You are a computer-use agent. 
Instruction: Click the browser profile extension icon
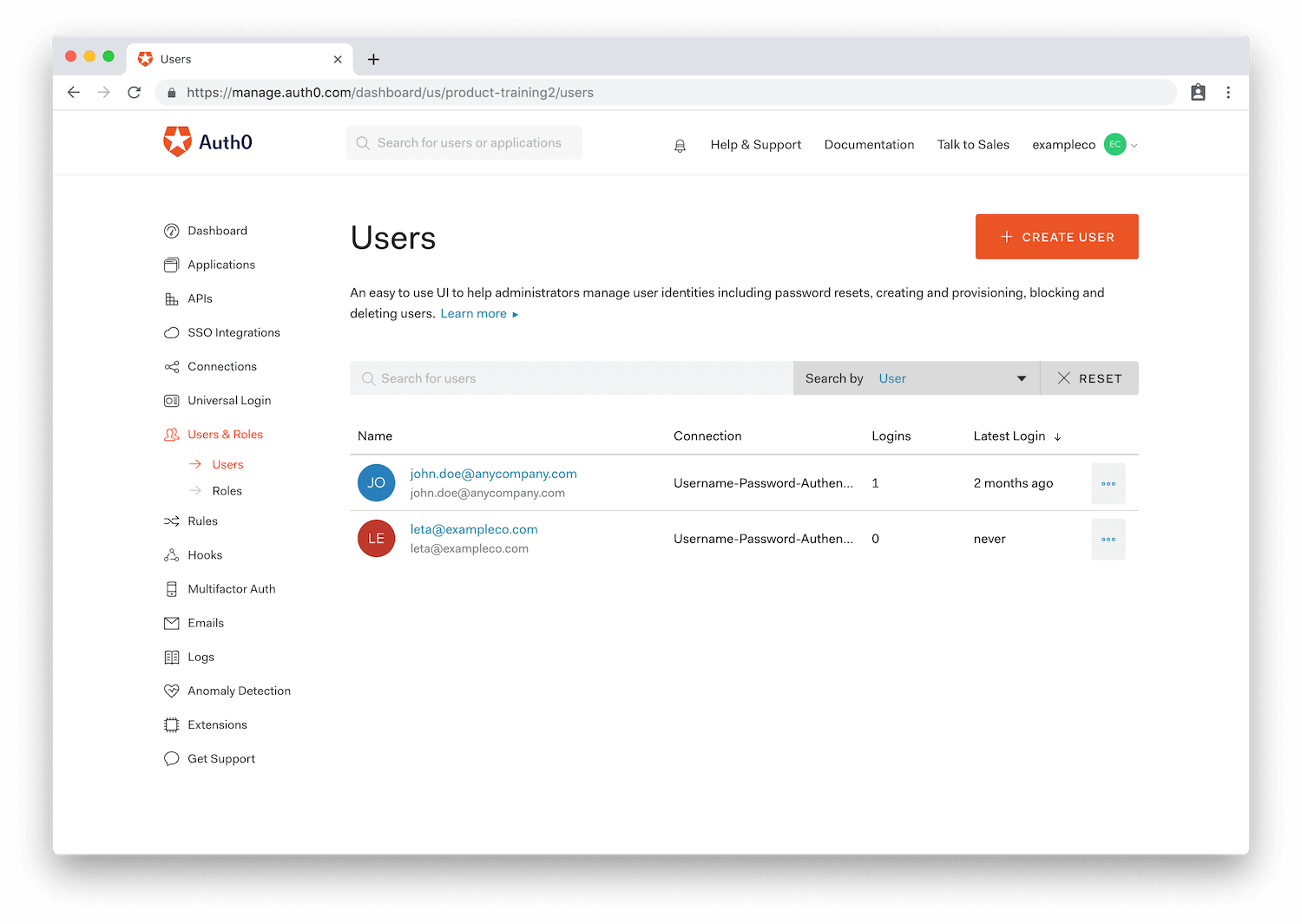[x=1198, y=92]
